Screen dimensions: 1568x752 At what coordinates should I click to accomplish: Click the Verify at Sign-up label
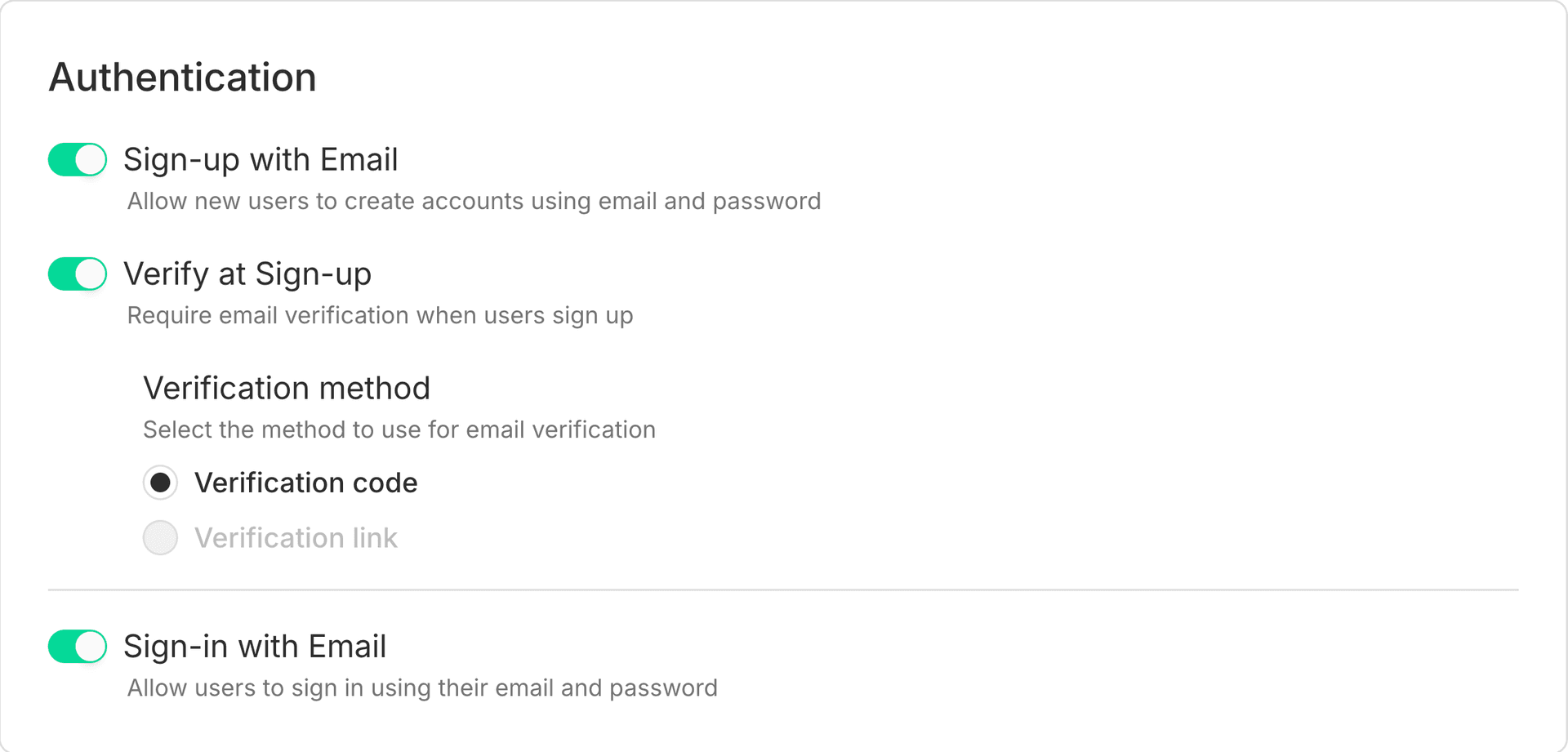(x=247, y=274)
